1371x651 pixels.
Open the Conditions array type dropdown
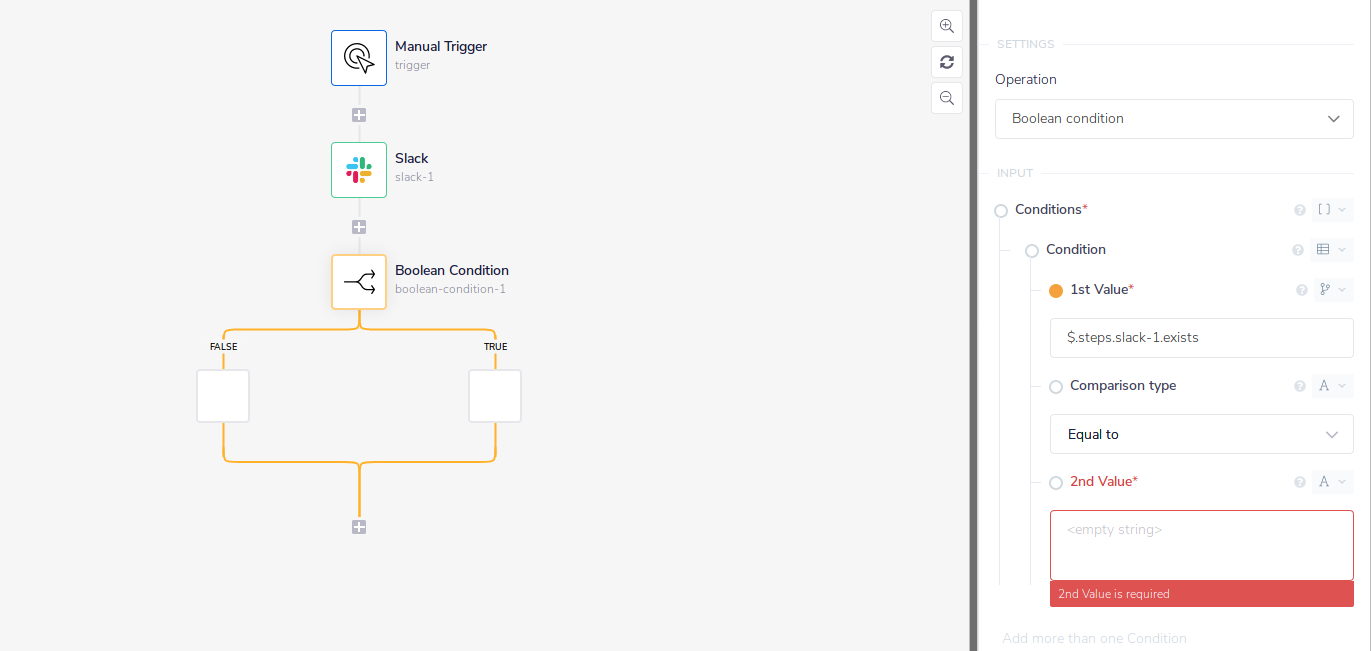click(1332, 210)
